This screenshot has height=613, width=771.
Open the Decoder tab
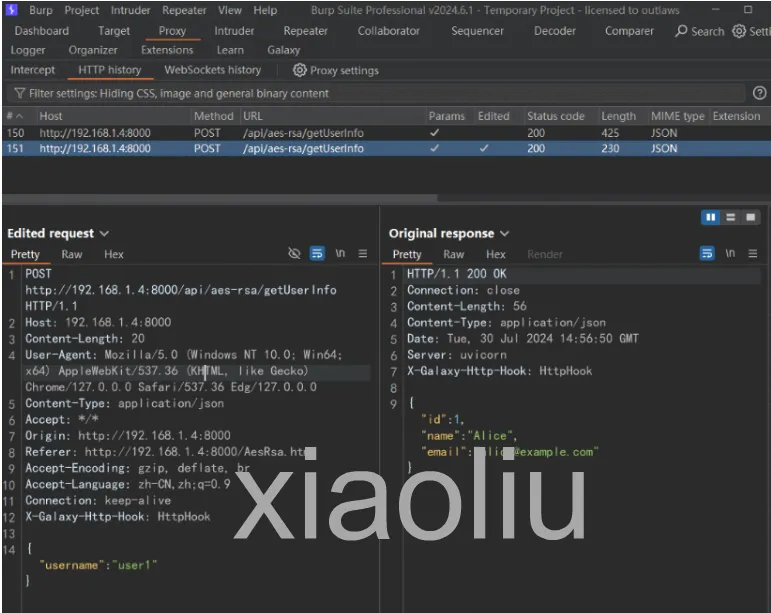pyautogui.click(x=555, y=31)
